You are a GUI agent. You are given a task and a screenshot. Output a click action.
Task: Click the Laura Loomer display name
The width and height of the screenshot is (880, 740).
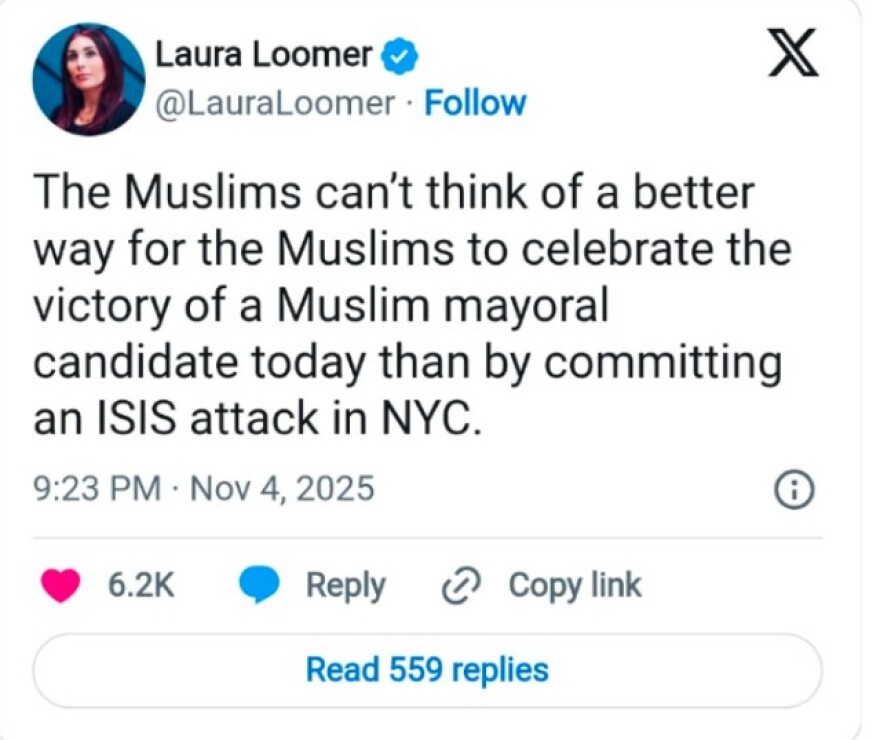pos(263,56)
